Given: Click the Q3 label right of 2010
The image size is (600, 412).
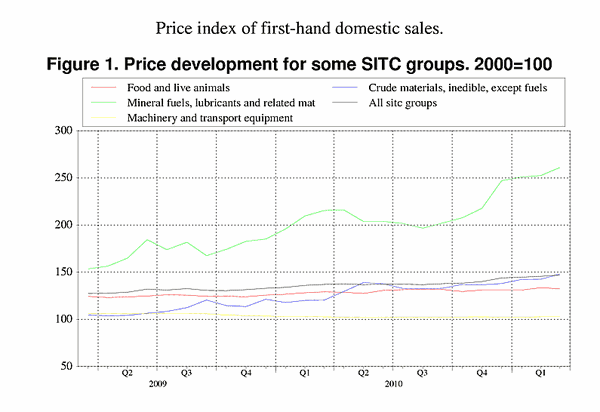Looking at the screenshot, I should coord(422,373).
